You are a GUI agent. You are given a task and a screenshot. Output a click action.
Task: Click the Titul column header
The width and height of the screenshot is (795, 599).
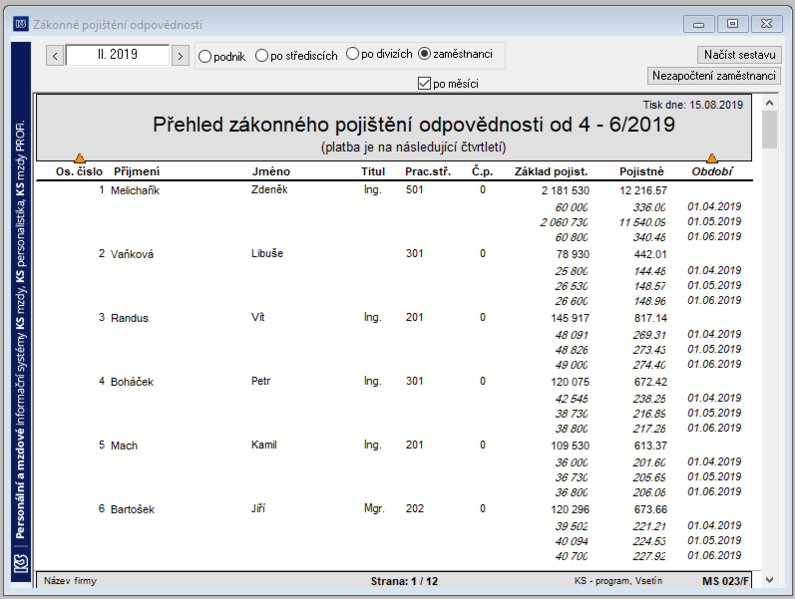coord(373,171)
